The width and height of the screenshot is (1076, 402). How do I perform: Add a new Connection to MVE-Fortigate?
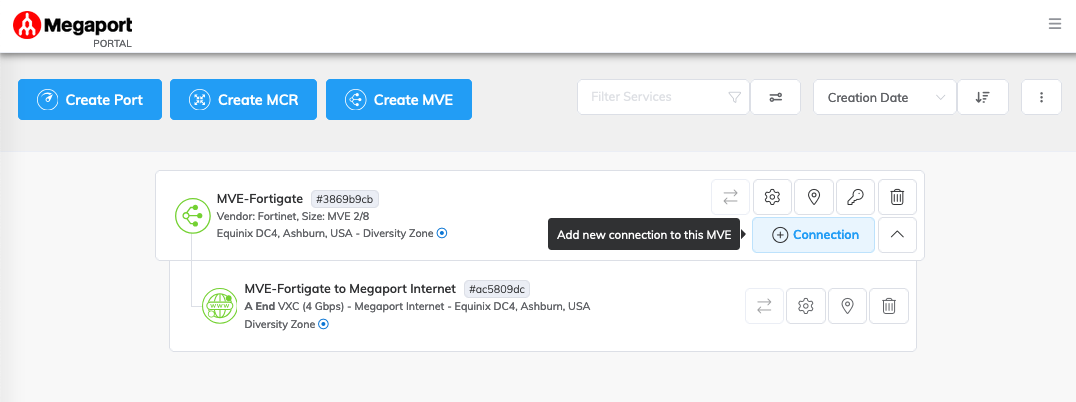pyautogui.click(x=814, y=235)
